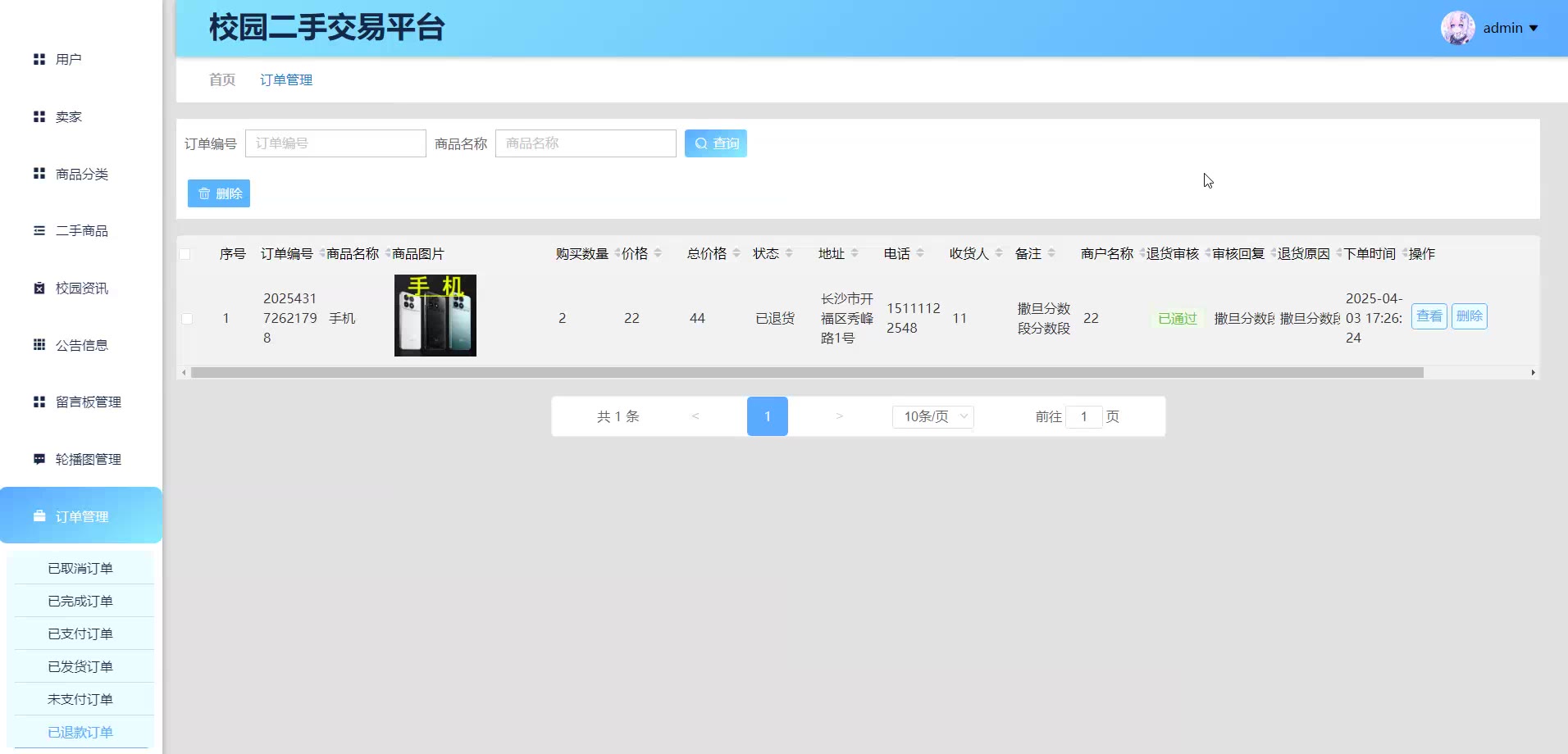This screenshot has width=1568, height=754.
Task: Go to 首页 in the breadcrumb
Action: coord(222,79)
